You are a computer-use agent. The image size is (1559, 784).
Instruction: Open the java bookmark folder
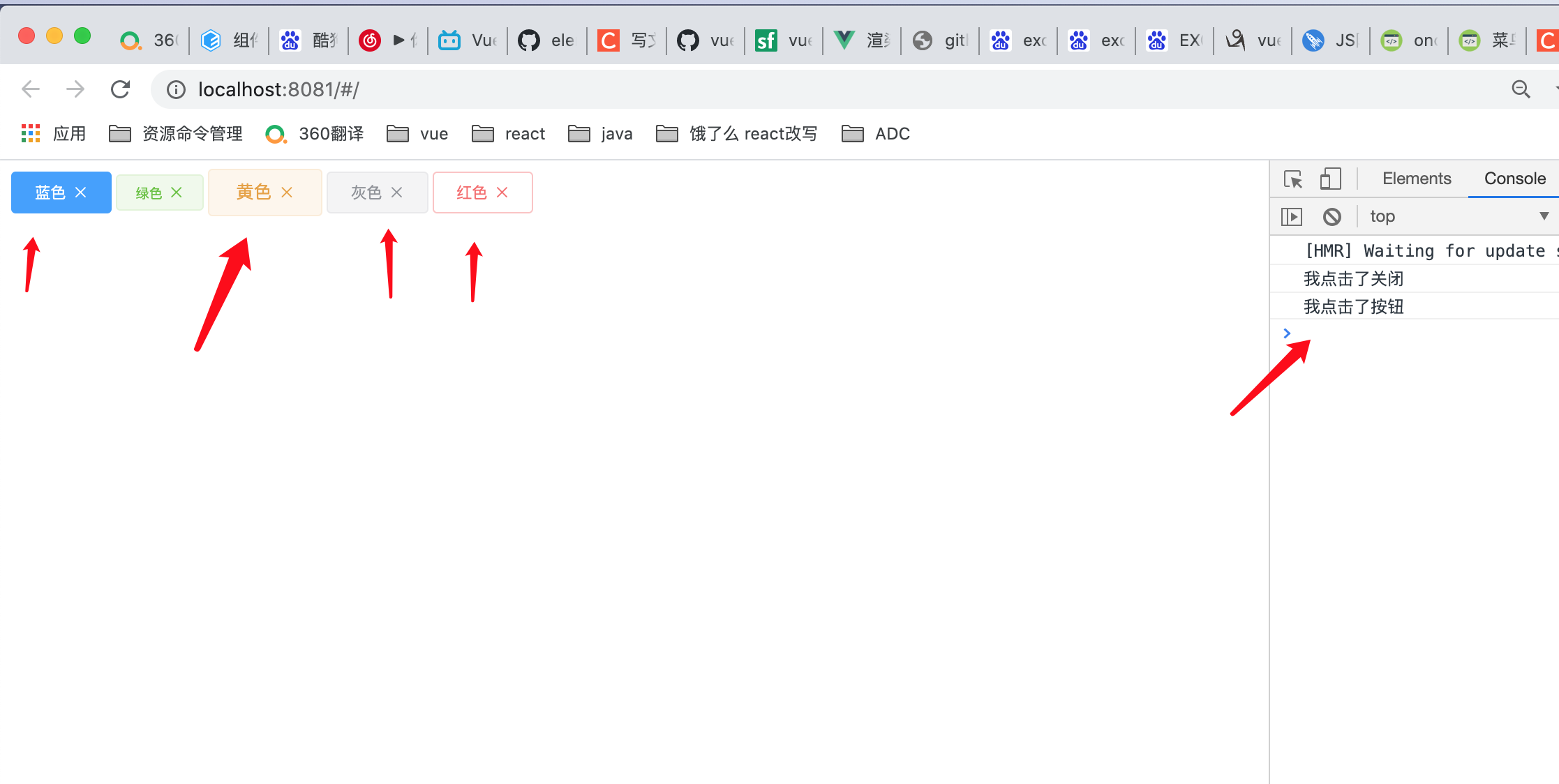coord(600,133)
